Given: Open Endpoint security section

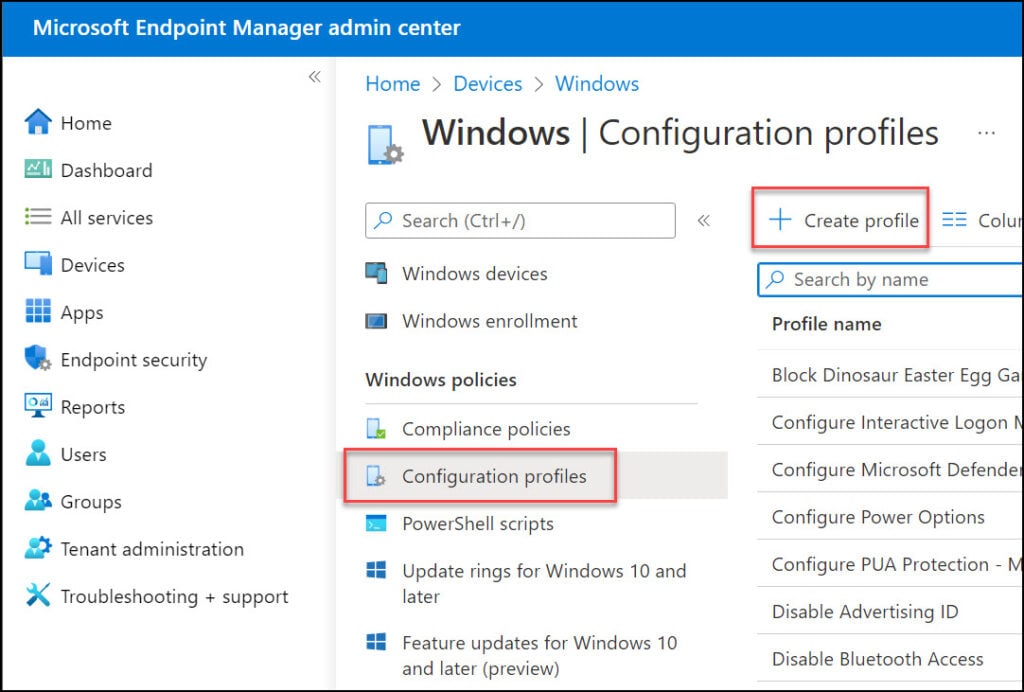Looking at the screenshot, I should [134, 360].
